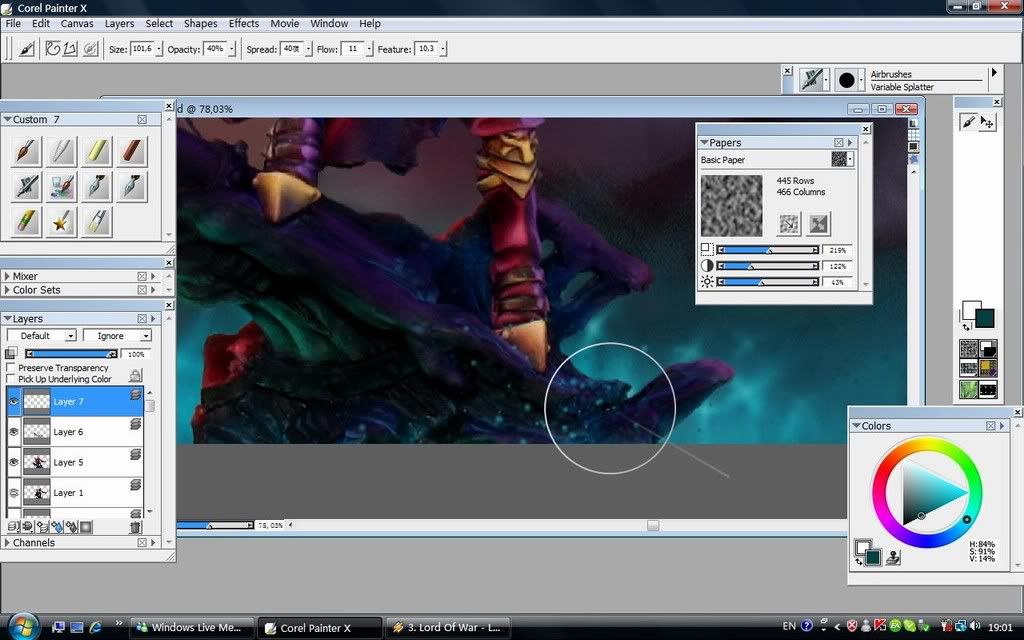Pick the yellow chalk in the Custom palette
The width and height of the screenshot is (1024, 640).
(x=97, y=152)
